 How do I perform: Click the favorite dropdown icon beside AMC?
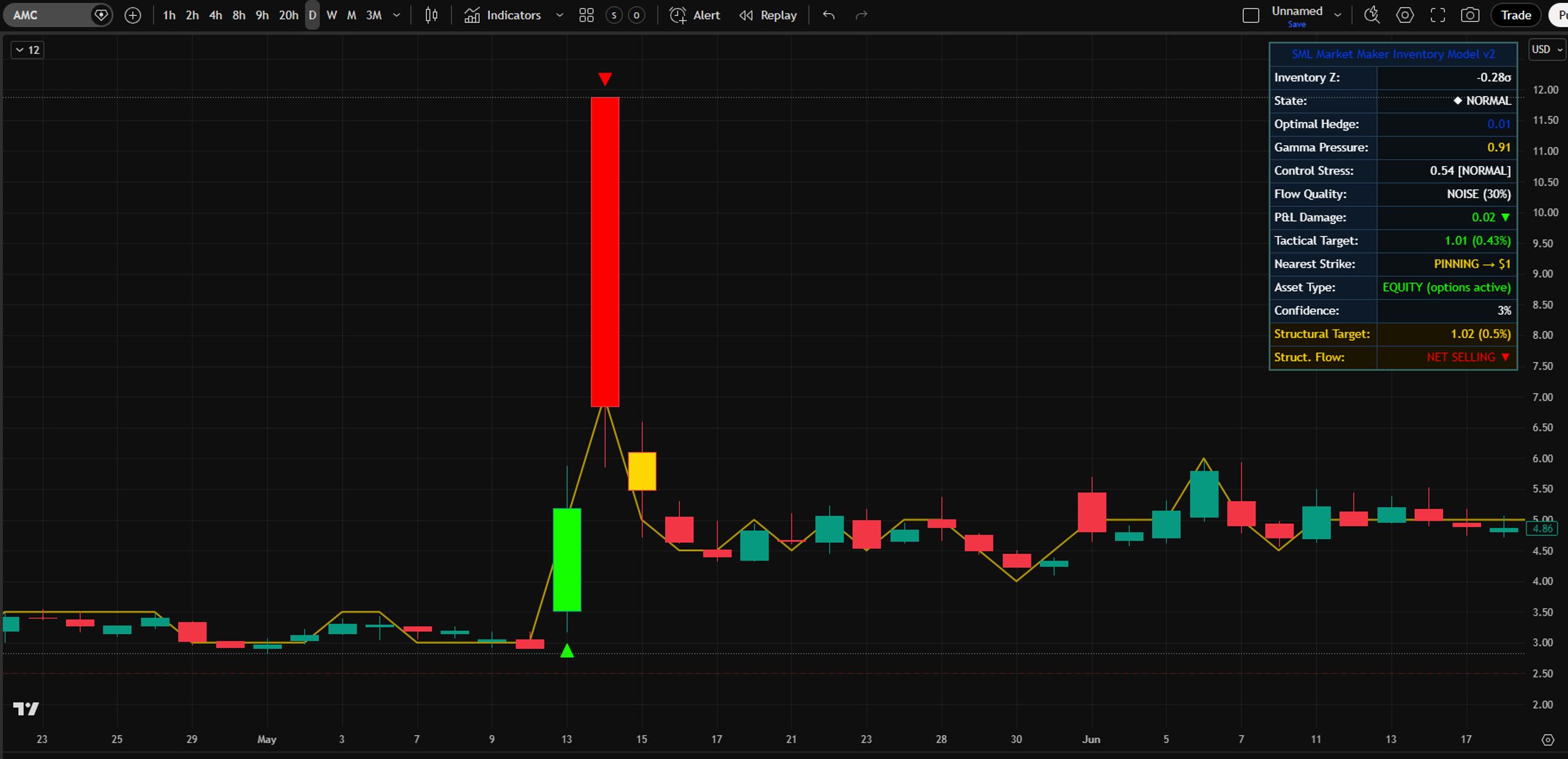click(101, 15)
